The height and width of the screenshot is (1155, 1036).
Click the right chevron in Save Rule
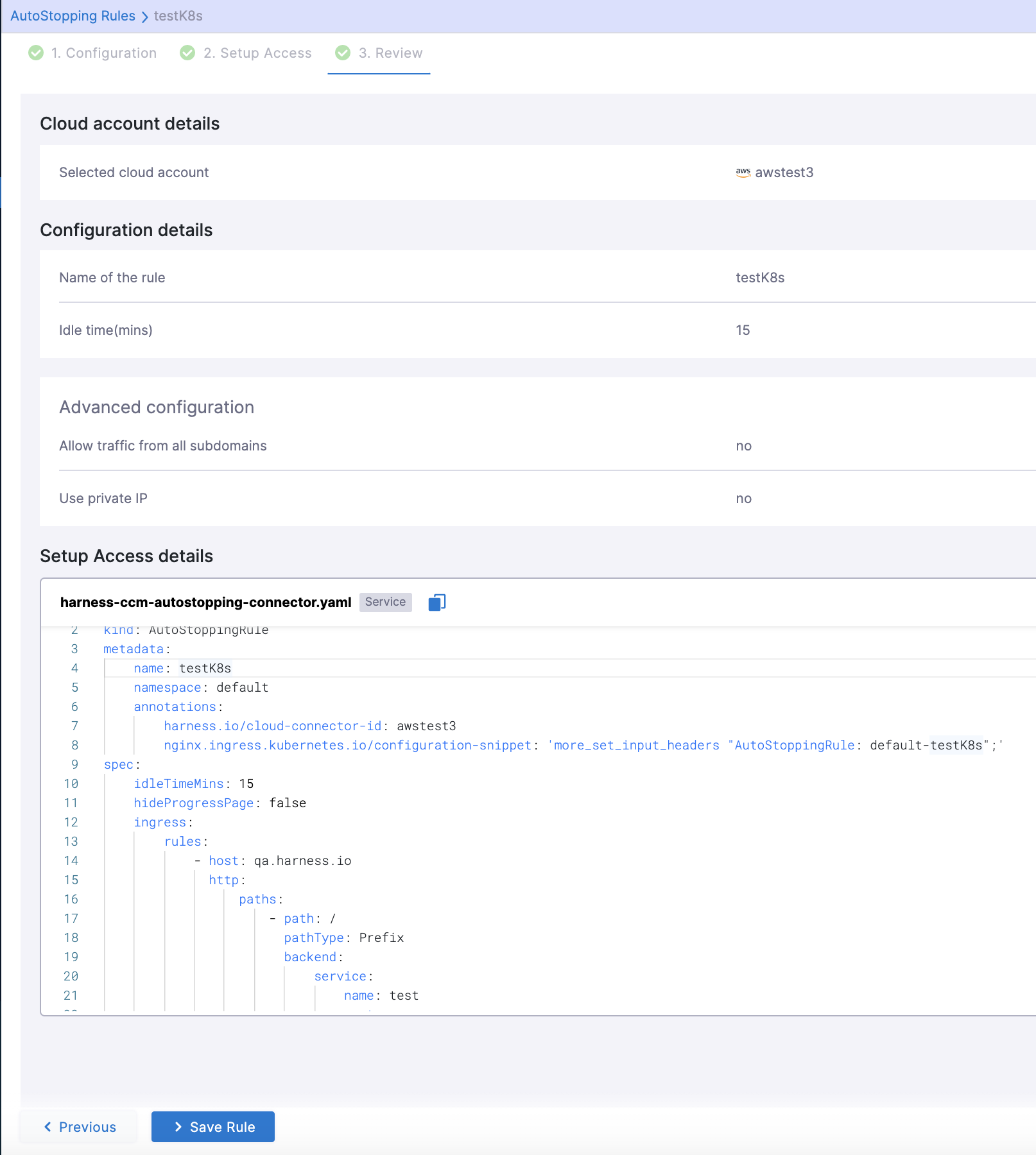pos(178,1127)
